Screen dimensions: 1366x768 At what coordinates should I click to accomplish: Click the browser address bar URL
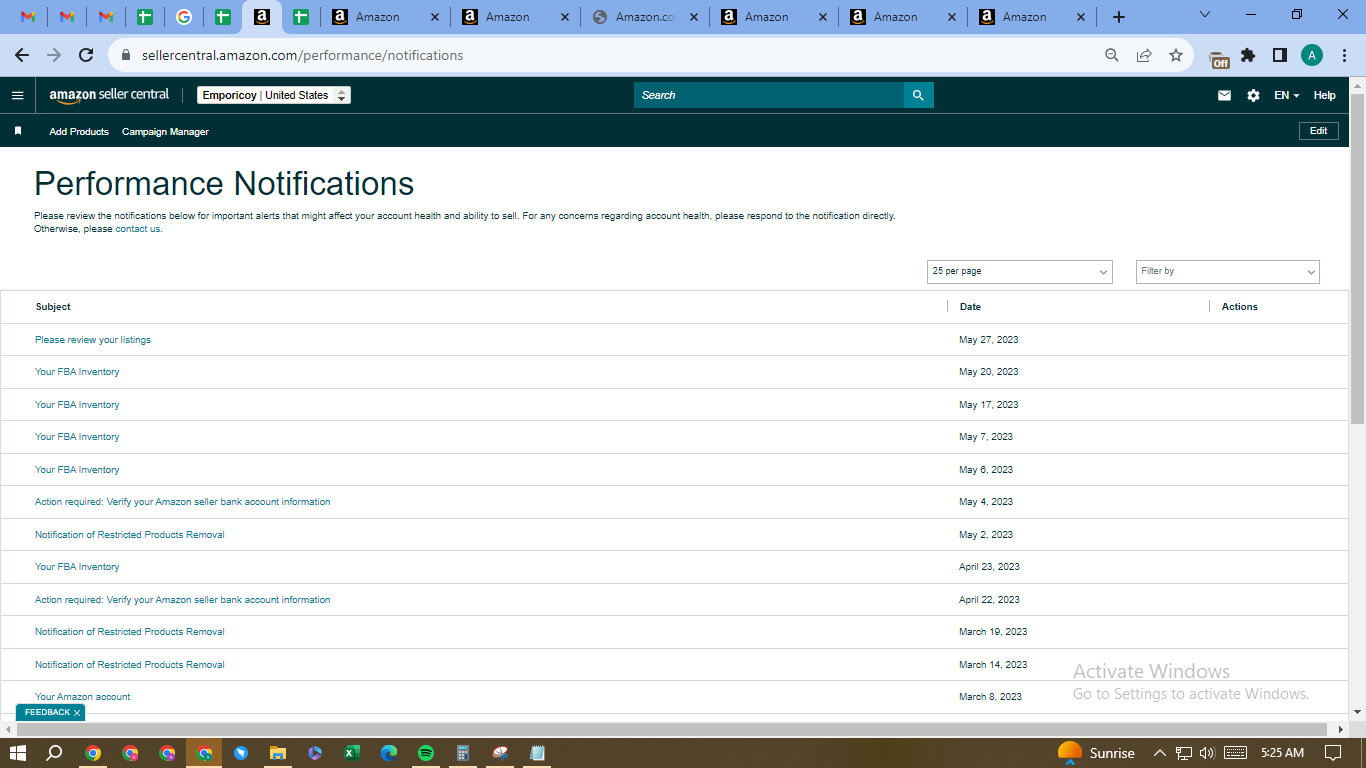point(302,56)
